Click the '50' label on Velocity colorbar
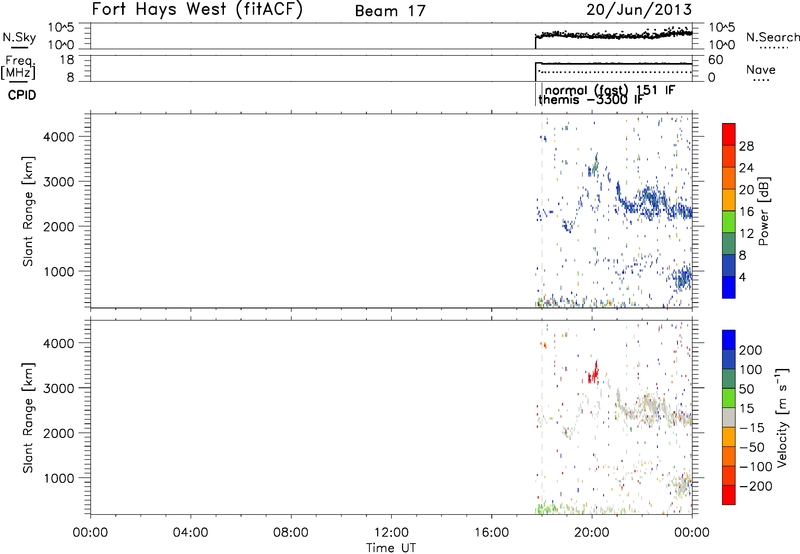800x554 pixels. coord(746,389)
